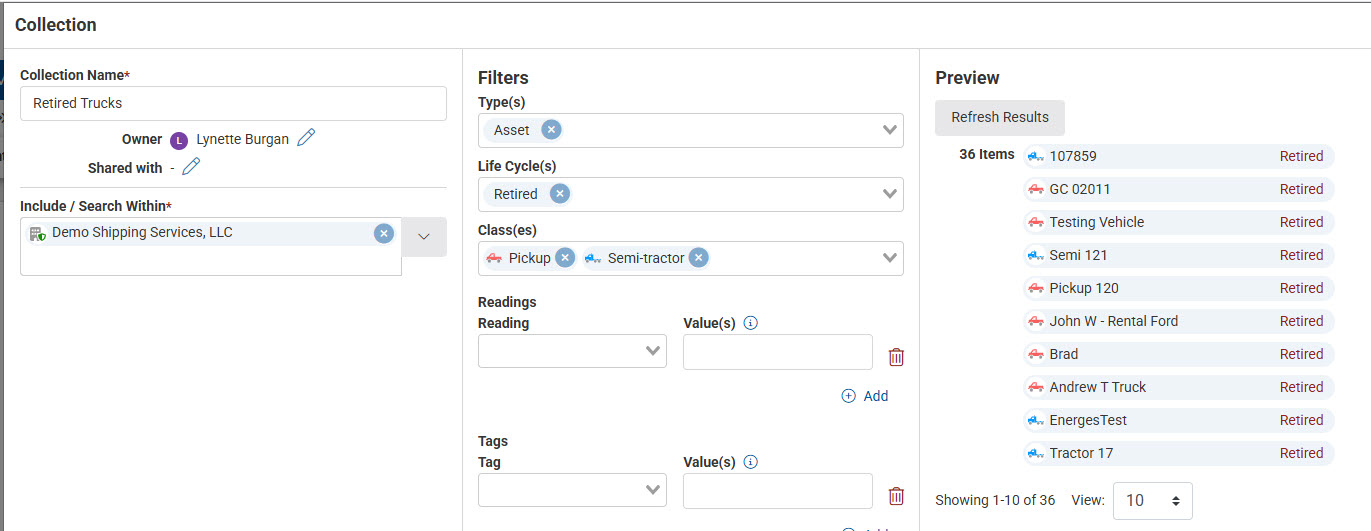This screenshot has width=1371, height=531.
Task: Click Refresh Results button
Action: click(1000, 117)
